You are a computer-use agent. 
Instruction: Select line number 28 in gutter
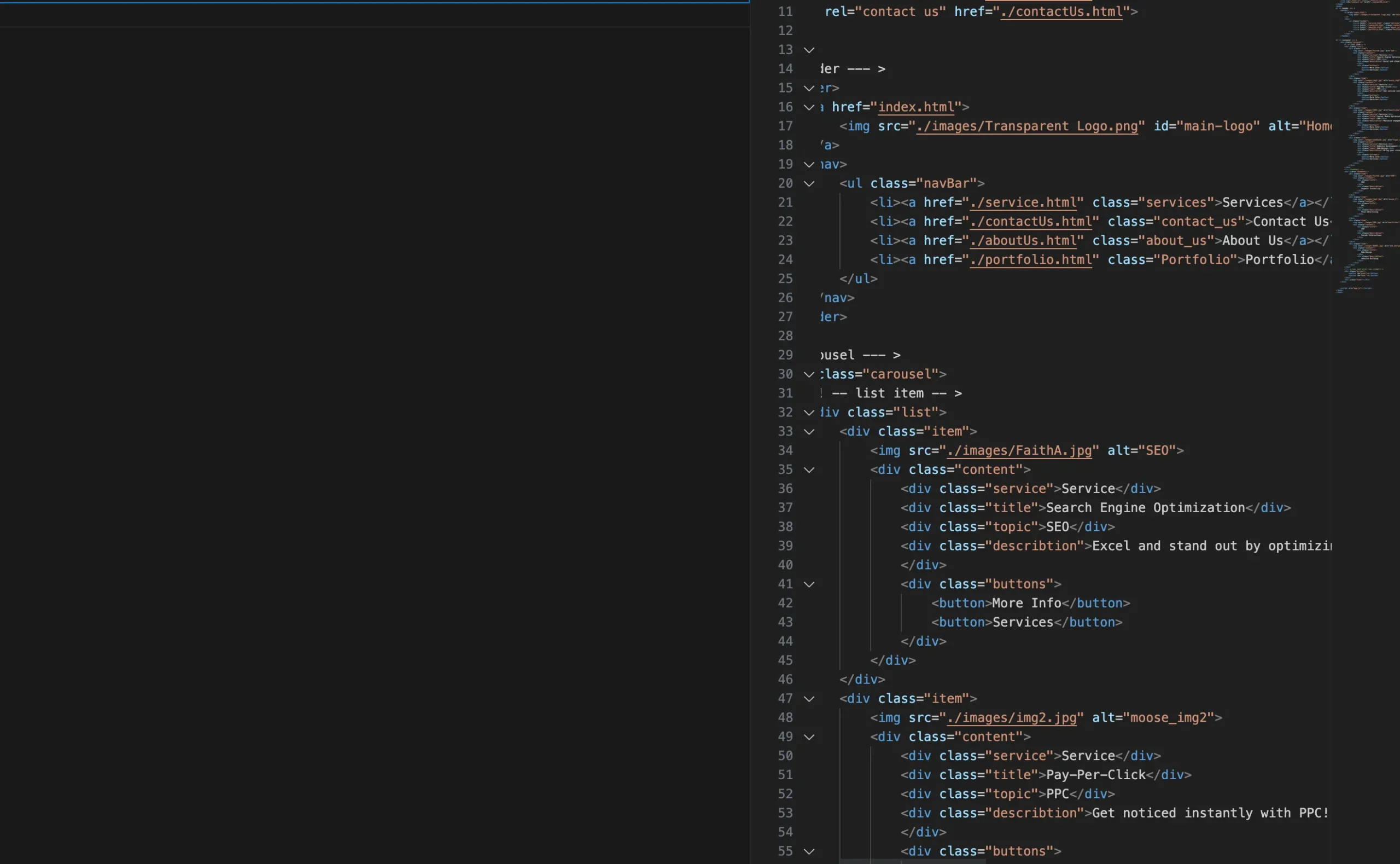[x=785, y=336]
